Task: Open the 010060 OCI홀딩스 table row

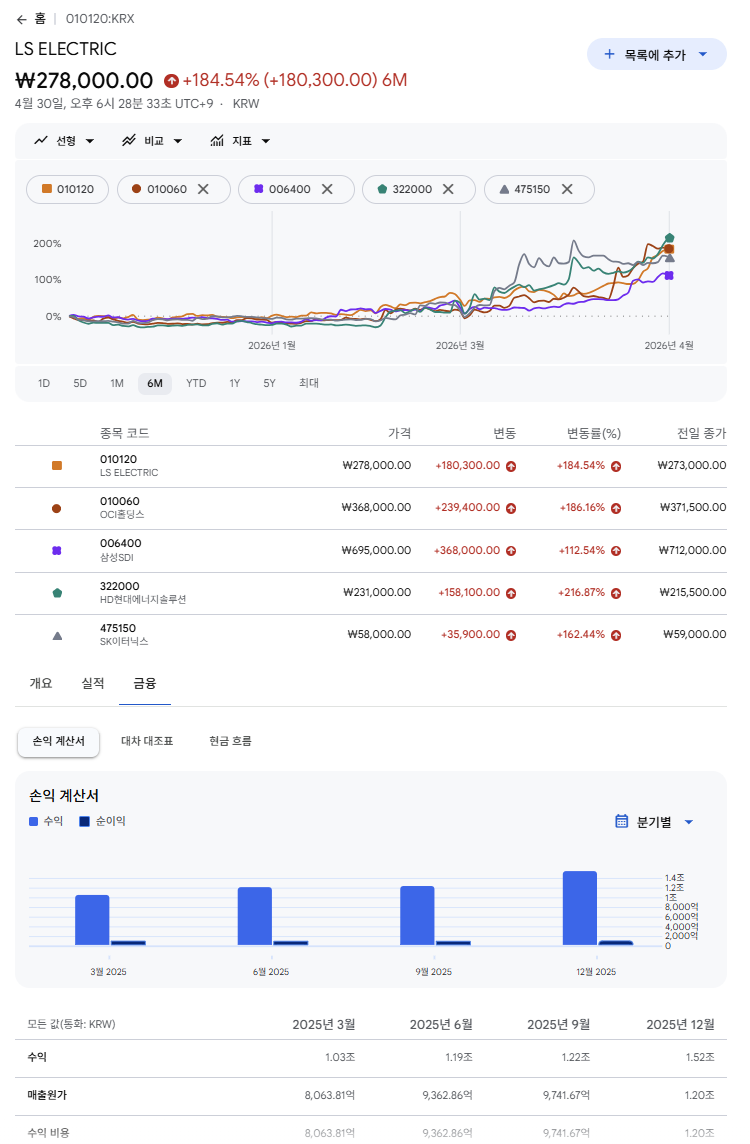Action: [371, 508]
